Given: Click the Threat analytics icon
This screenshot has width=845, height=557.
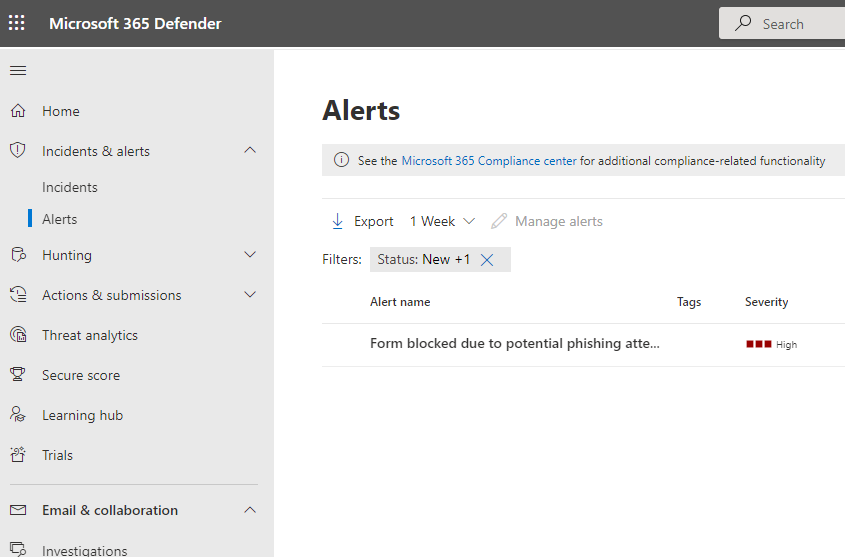Looking at the screenshot, I should (x=18, y=335).
